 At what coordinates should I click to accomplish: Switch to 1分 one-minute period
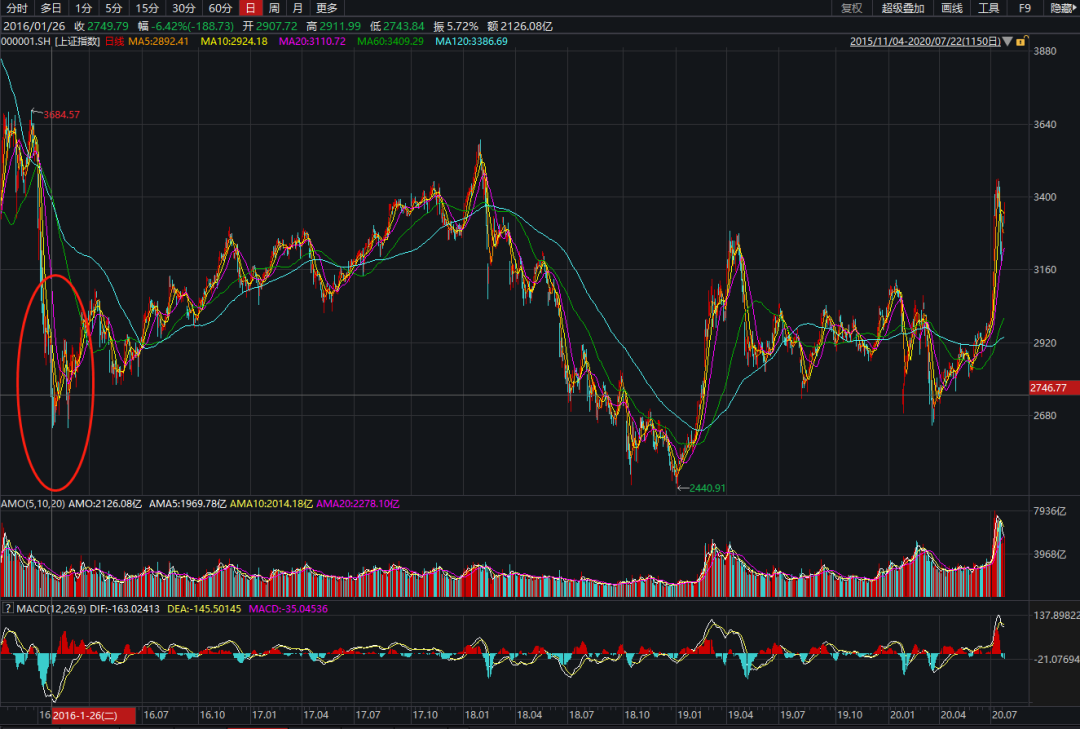click(x=84, y=8)
